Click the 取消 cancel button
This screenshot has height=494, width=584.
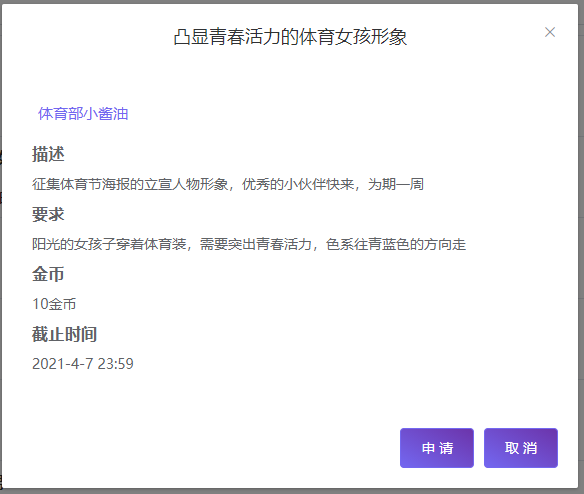521,448
